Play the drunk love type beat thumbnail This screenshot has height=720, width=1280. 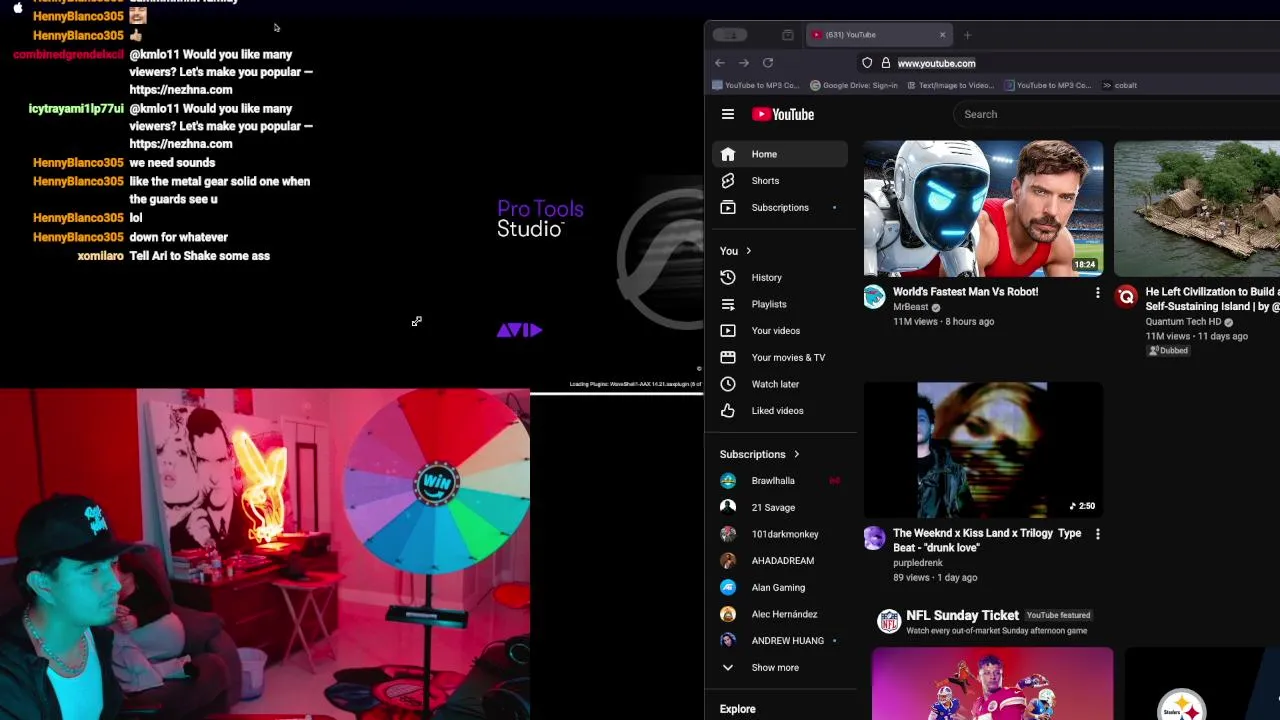tap(983, 450)
